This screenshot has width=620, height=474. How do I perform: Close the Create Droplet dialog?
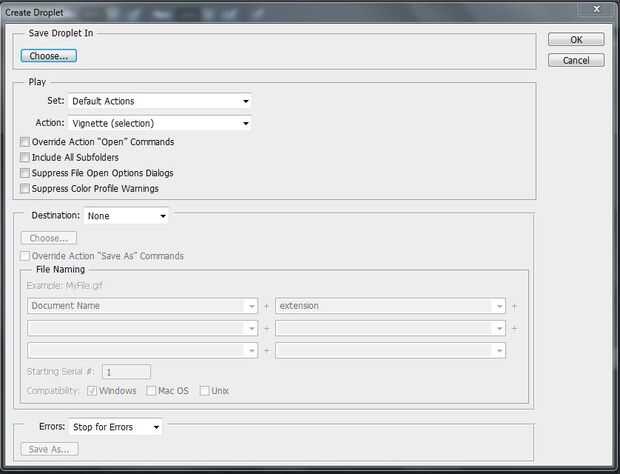[597, 9]
